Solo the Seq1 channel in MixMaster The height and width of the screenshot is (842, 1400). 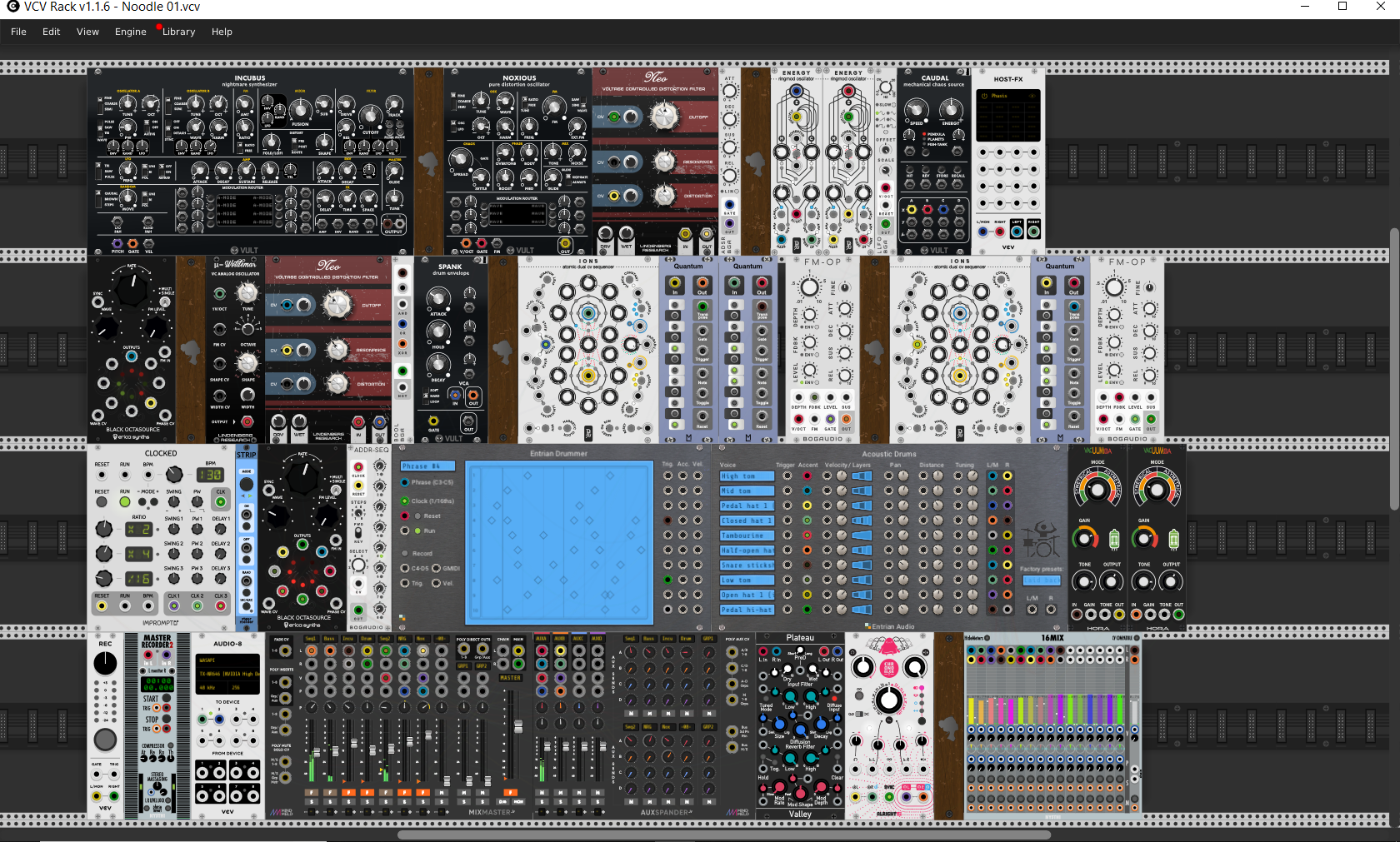tap(311, 802)
